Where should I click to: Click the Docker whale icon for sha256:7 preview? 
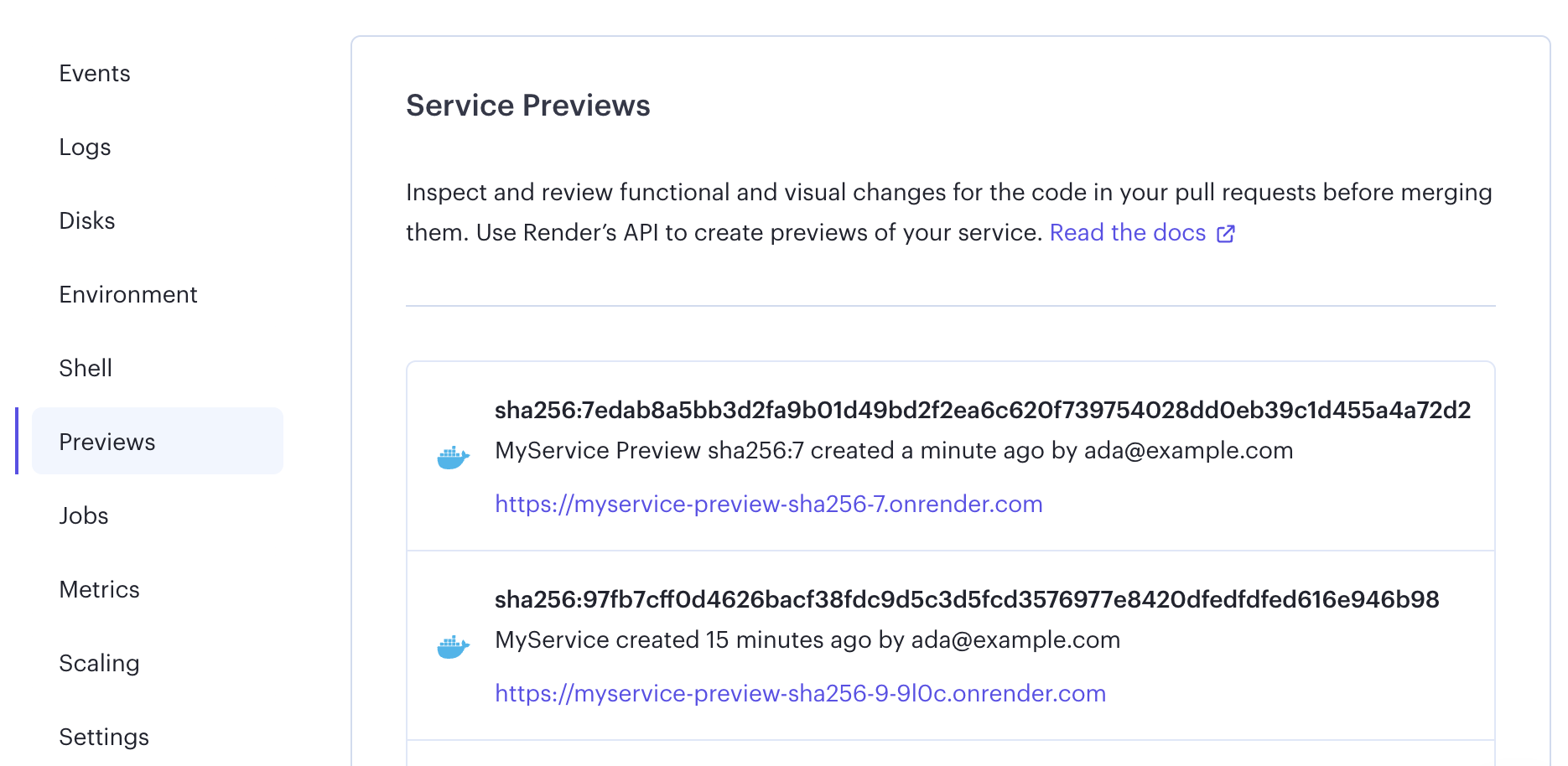click(x=452, y=456)
